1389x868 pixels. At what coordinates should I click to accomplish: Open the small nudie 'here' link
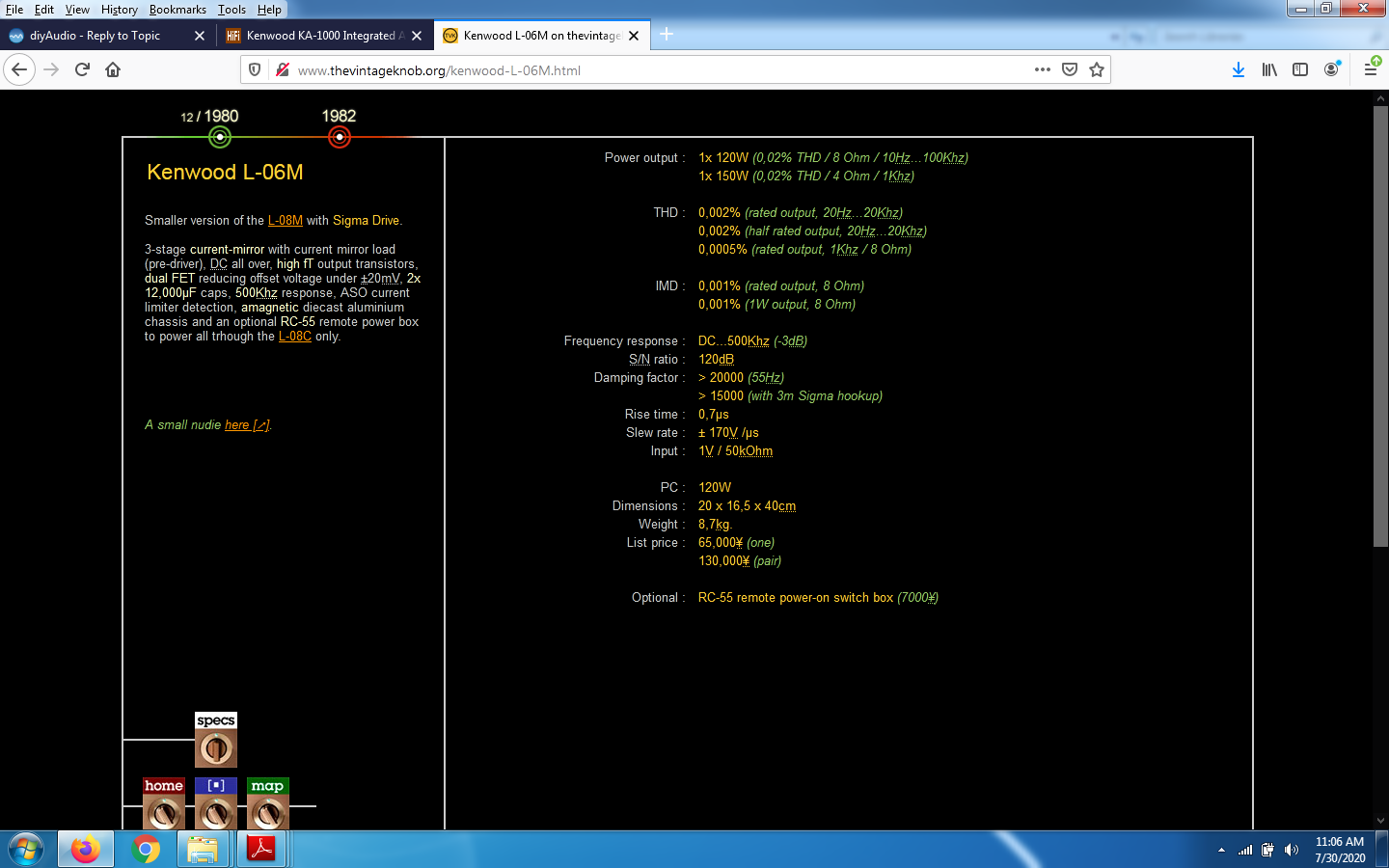pyautogui.click(x=247, y=425)
